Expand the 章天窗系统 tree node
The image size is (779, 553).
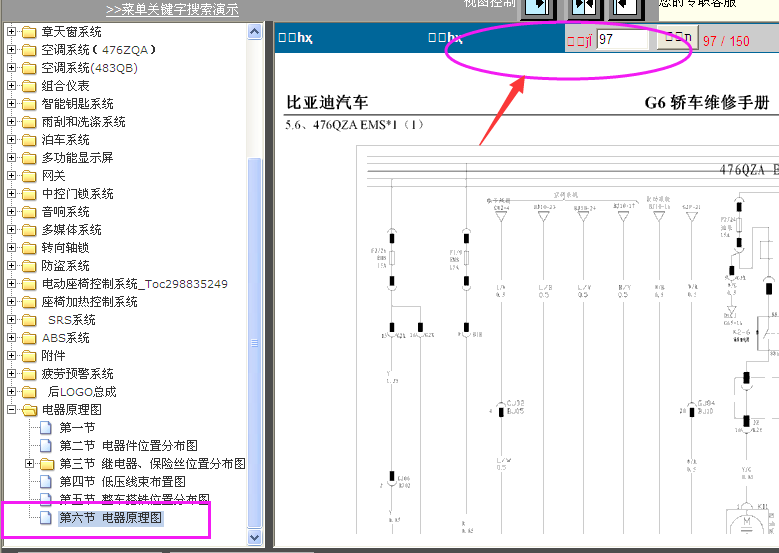coord(11,32)
